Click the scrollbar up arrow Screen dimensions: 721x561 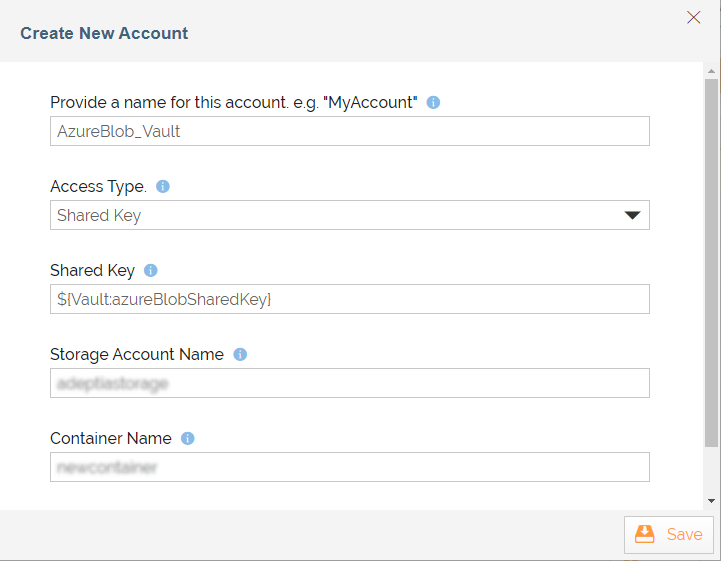click(711, 71)
